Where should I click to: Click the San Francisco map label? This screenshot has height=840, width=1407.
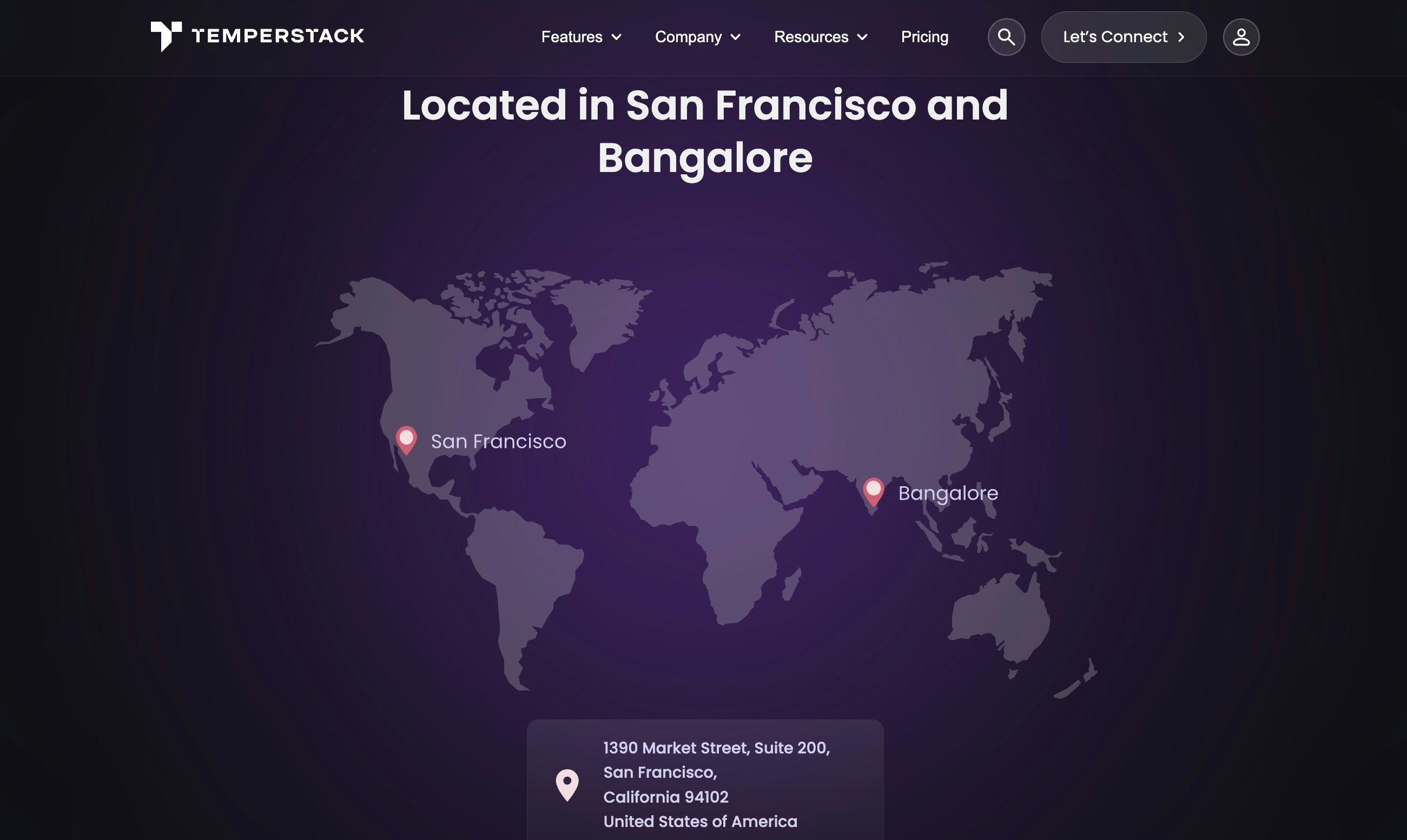[x=498, y=441]
